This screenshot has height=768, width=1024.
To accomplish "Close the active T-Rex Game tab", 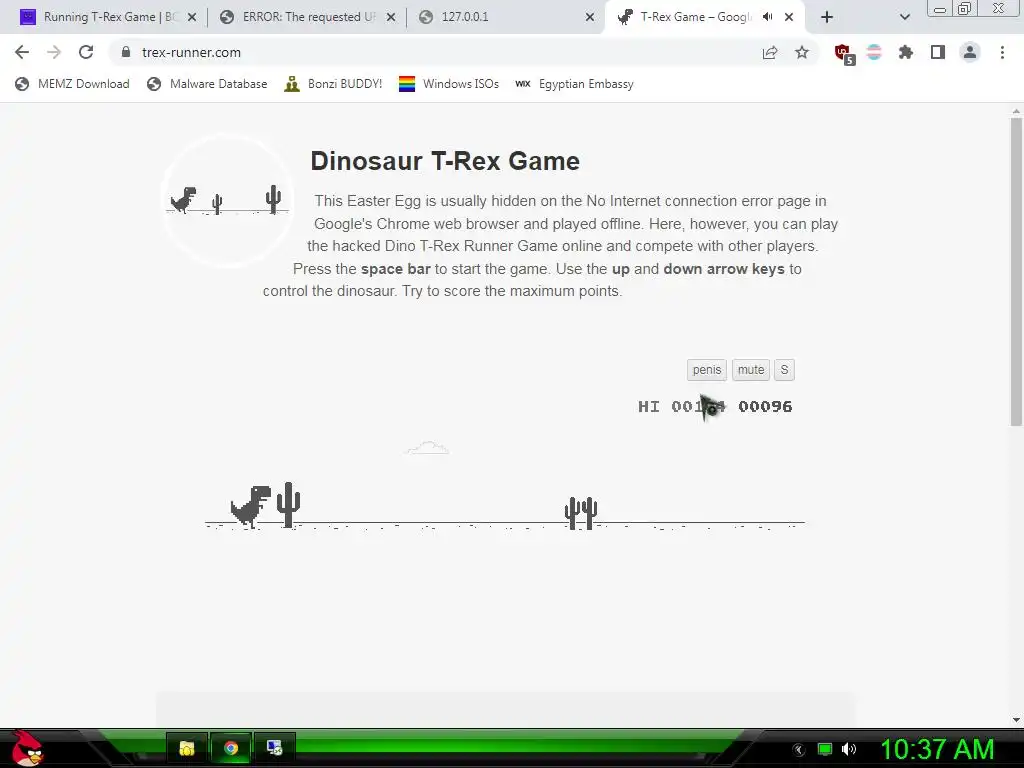I will (789, 18).
